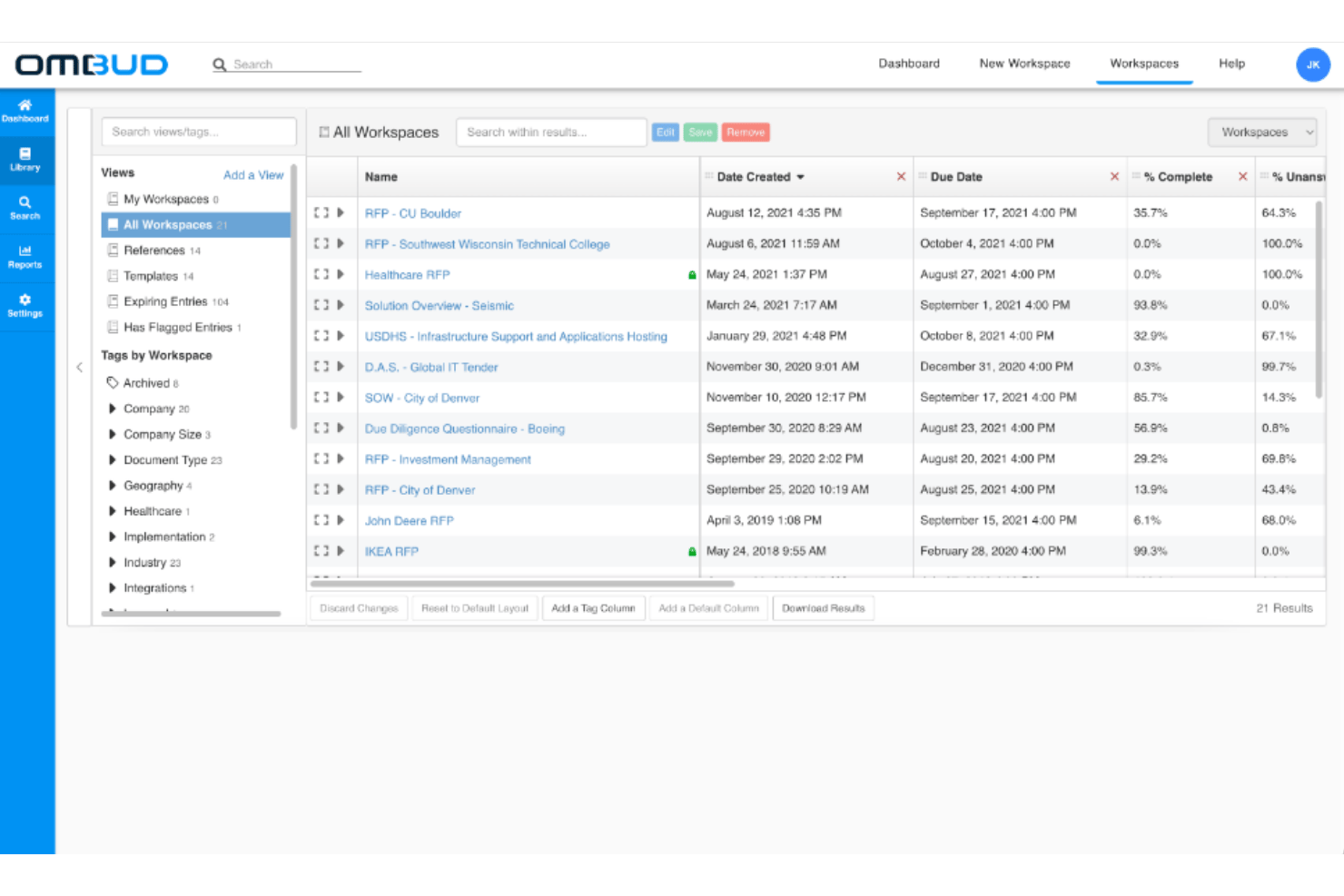Click fullscreen icon for Solution Overview - Seismic row

point(321,305)
